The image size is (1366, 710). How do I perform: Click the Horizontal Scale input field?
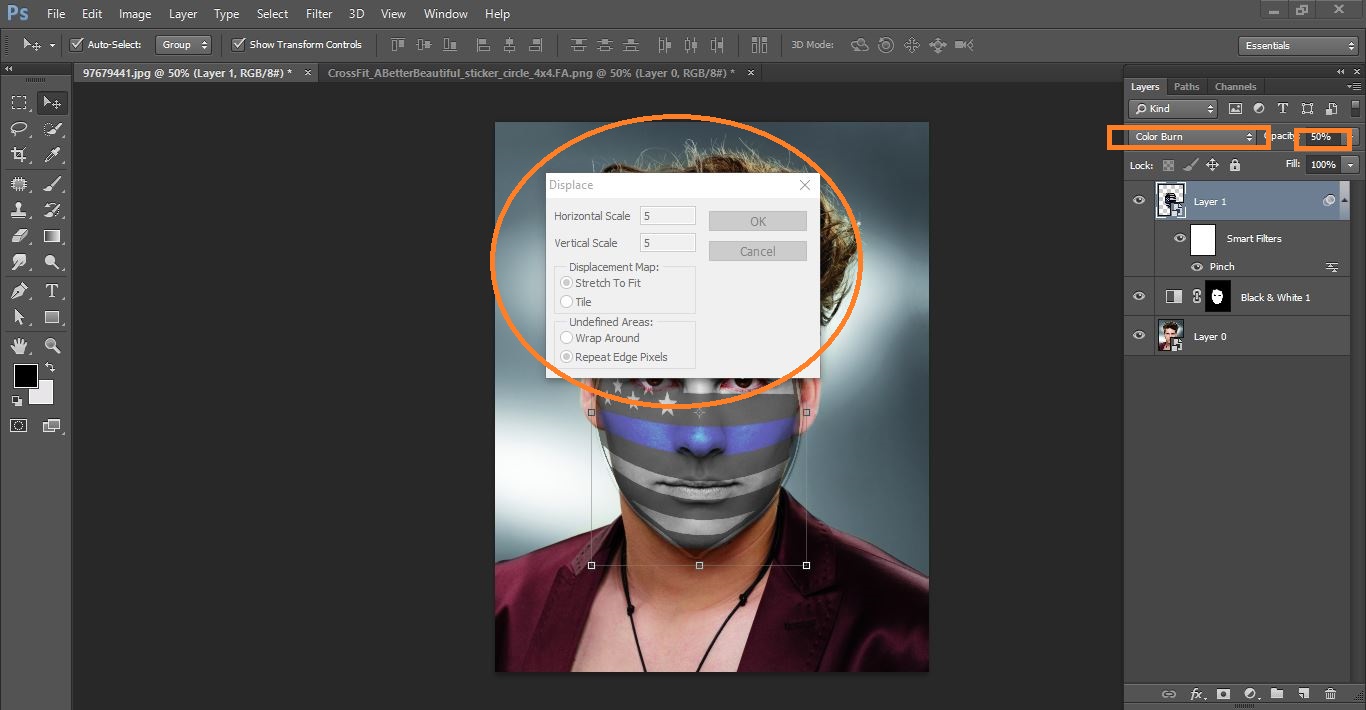667,215
